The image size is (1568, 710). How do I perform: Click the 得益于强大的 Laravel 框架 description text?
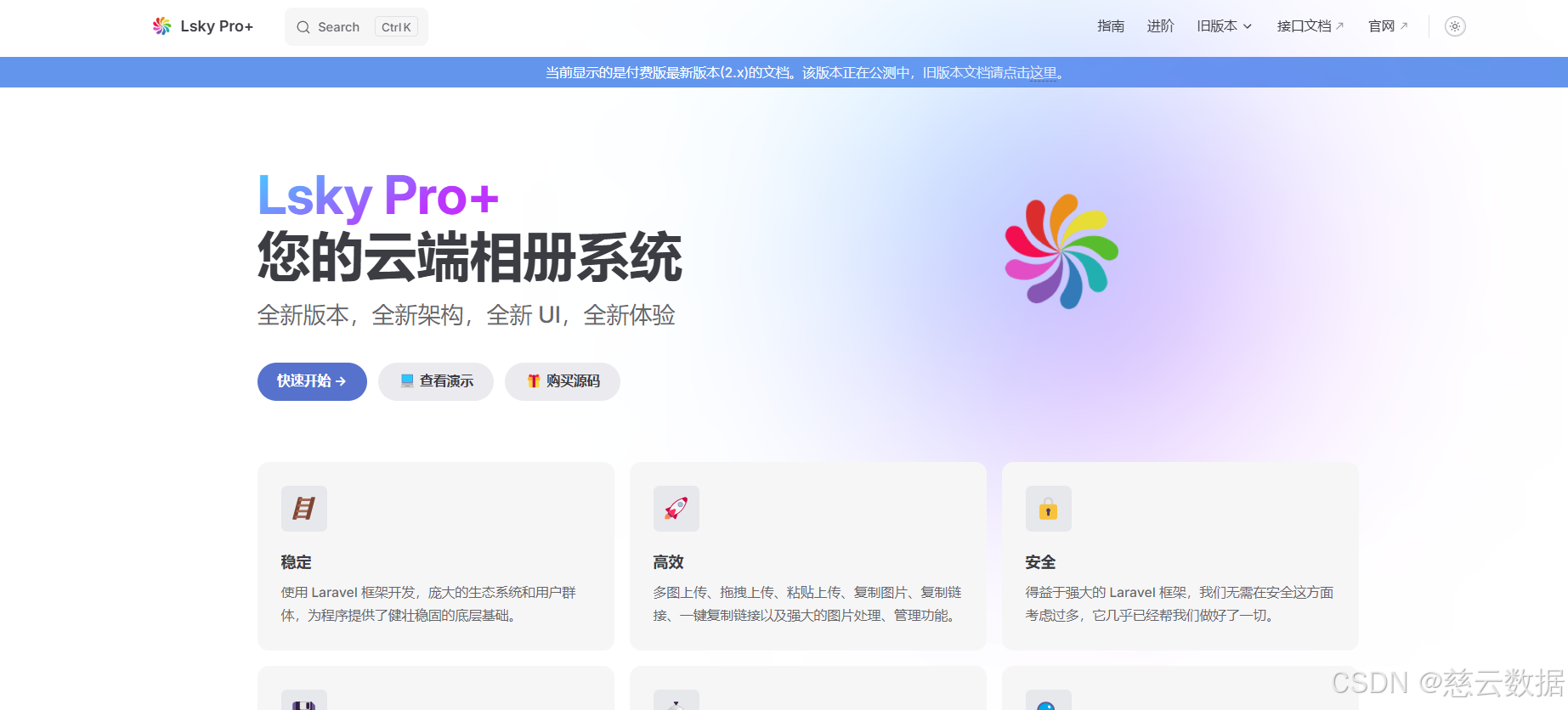tap(1180, 604)
